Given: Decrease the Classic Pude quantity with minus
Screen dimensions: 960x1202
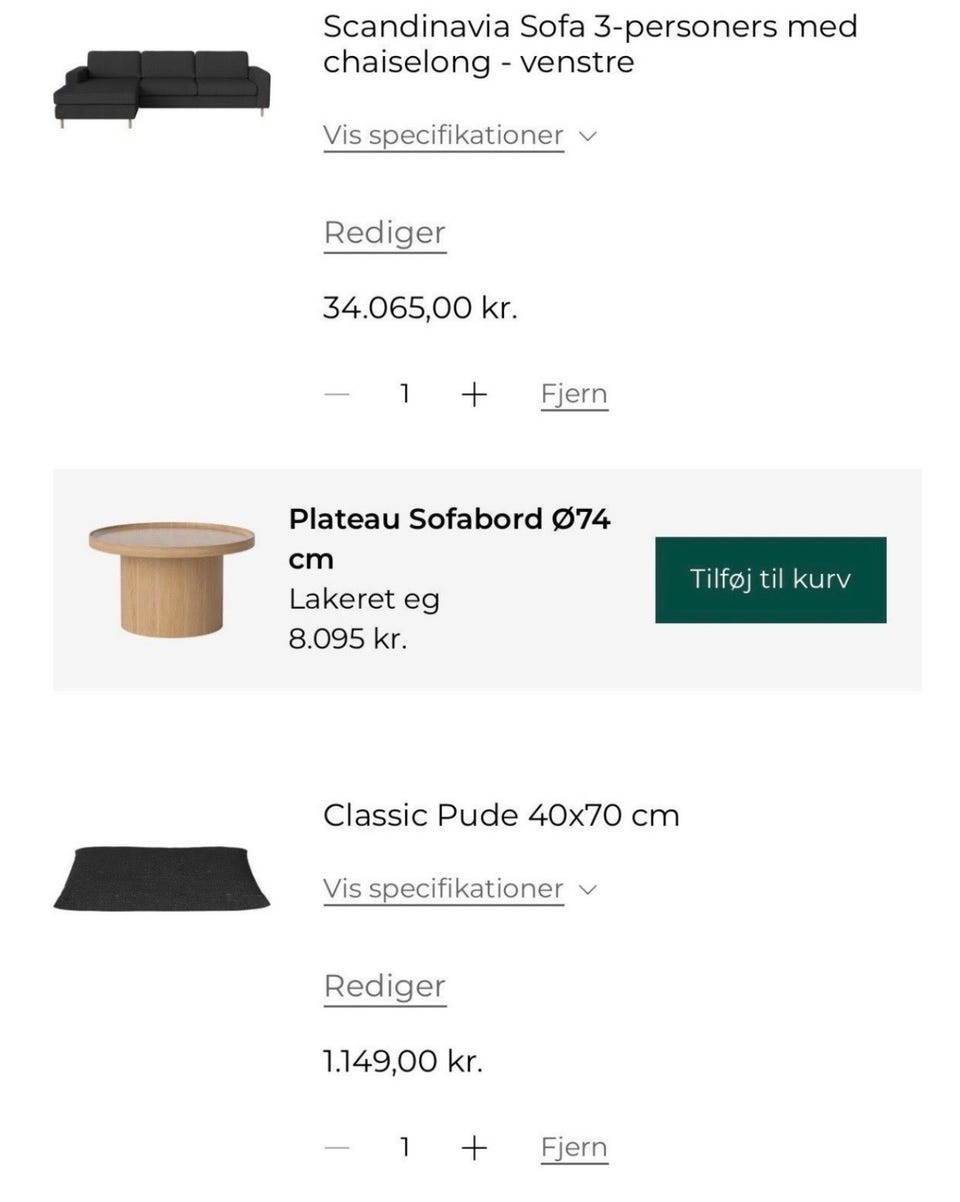Looking at the screenshot, I should tap(338, 1148).
